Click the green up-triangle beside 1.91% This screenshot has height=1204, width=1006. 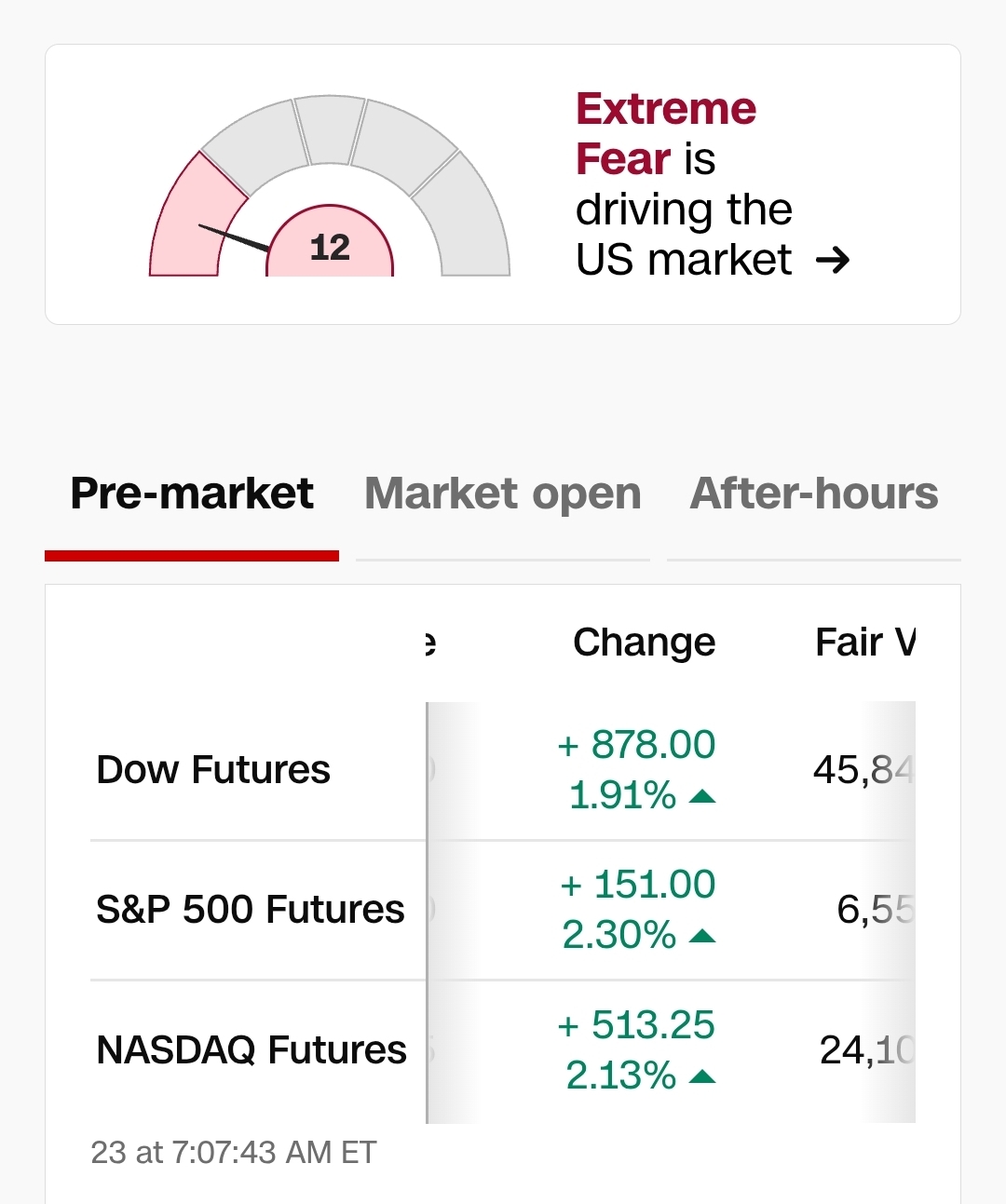pyautogui.click(x=702, y=796)
